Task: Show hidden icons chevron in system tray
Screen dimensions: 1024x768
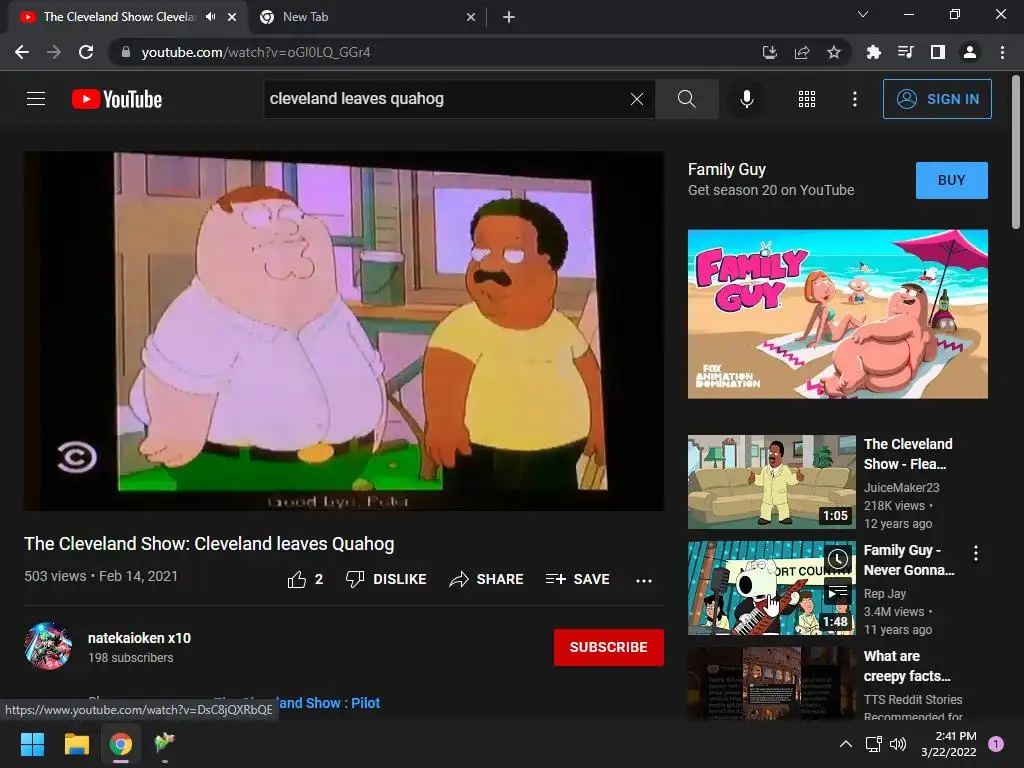Action: 845,744
